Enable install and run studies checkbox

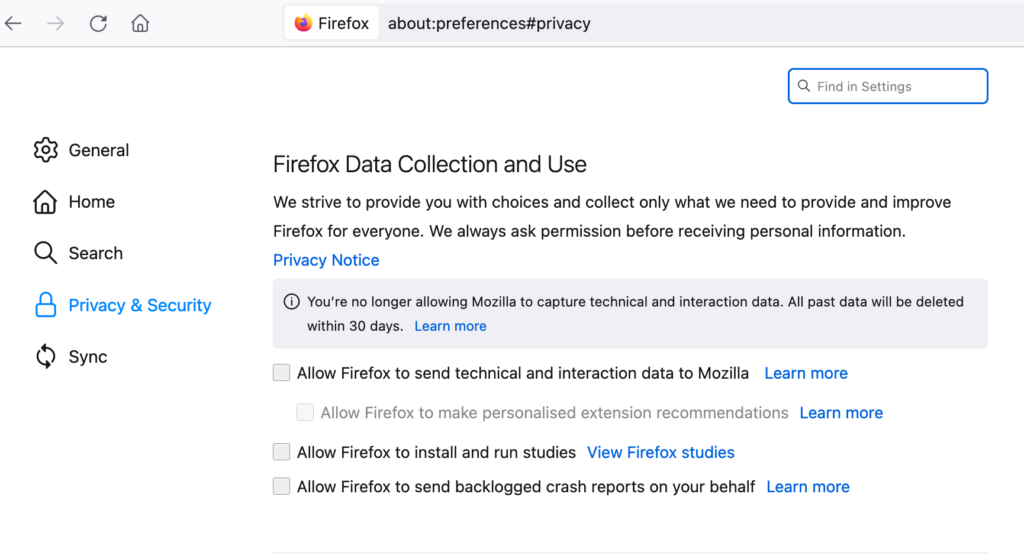tap(281, 452)
